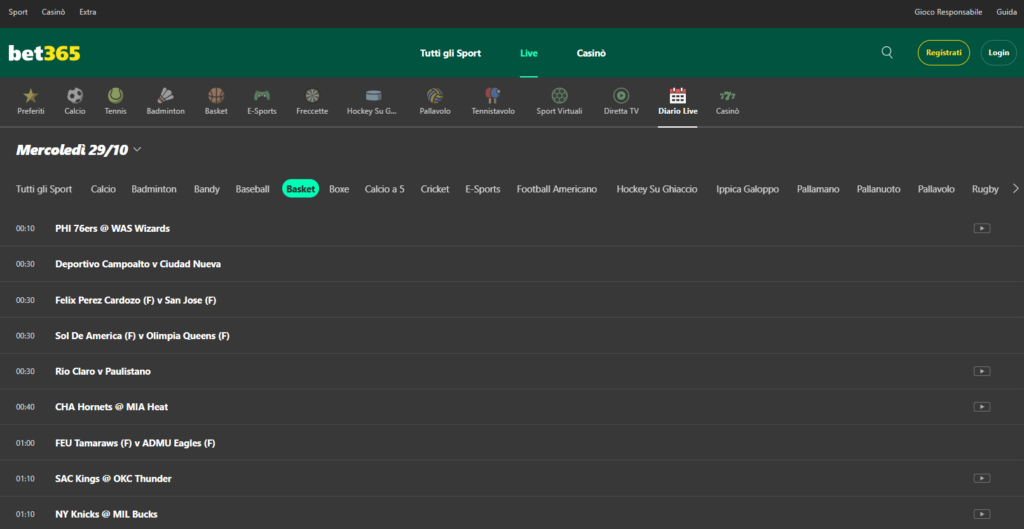This screenshot has width=1024, height=529.
Task: Expand the Mercoledì 29/10 date dropdown
Action: (x=137, y=150)
